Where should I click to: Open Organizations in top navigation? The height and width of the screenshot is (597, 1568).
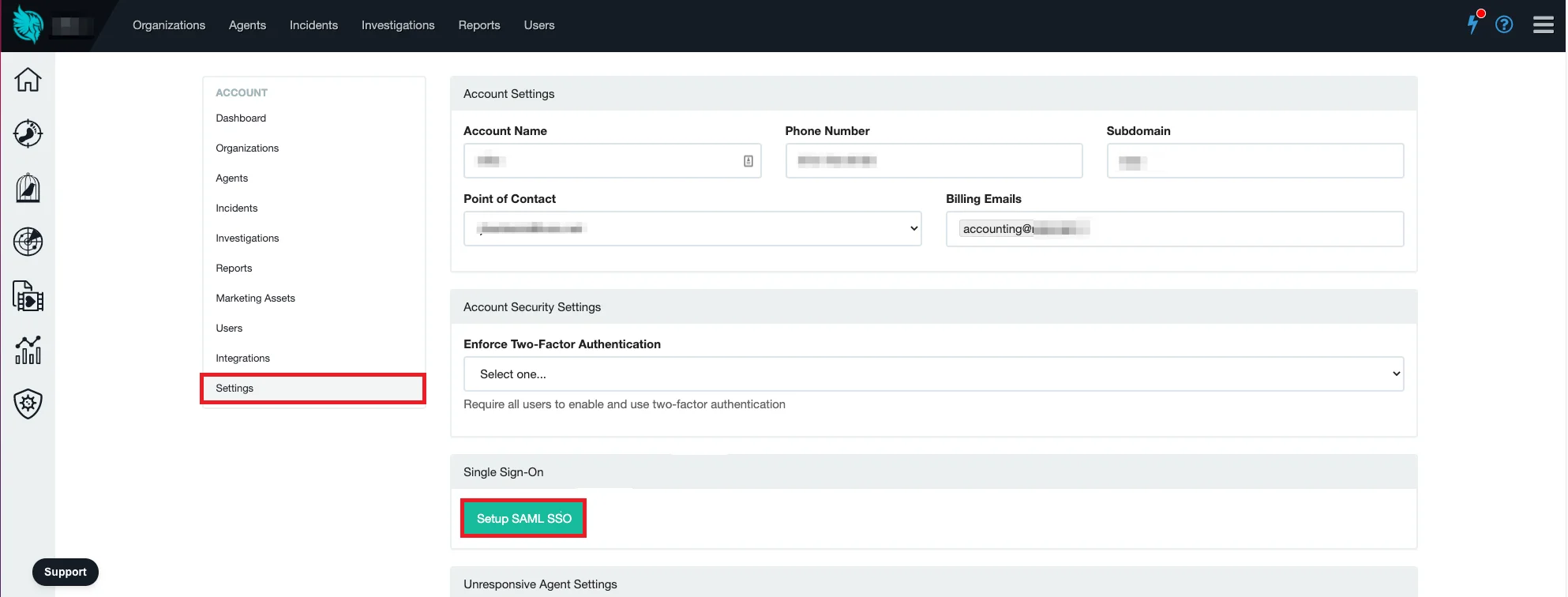tap(169, 25)
